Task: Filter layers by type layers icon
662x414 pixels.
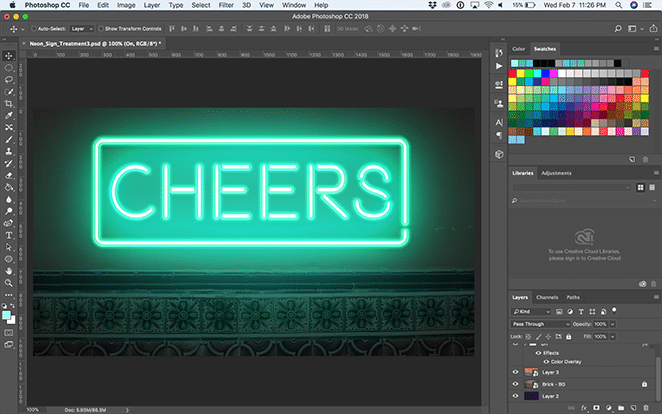Action: [x=581, y=311]
